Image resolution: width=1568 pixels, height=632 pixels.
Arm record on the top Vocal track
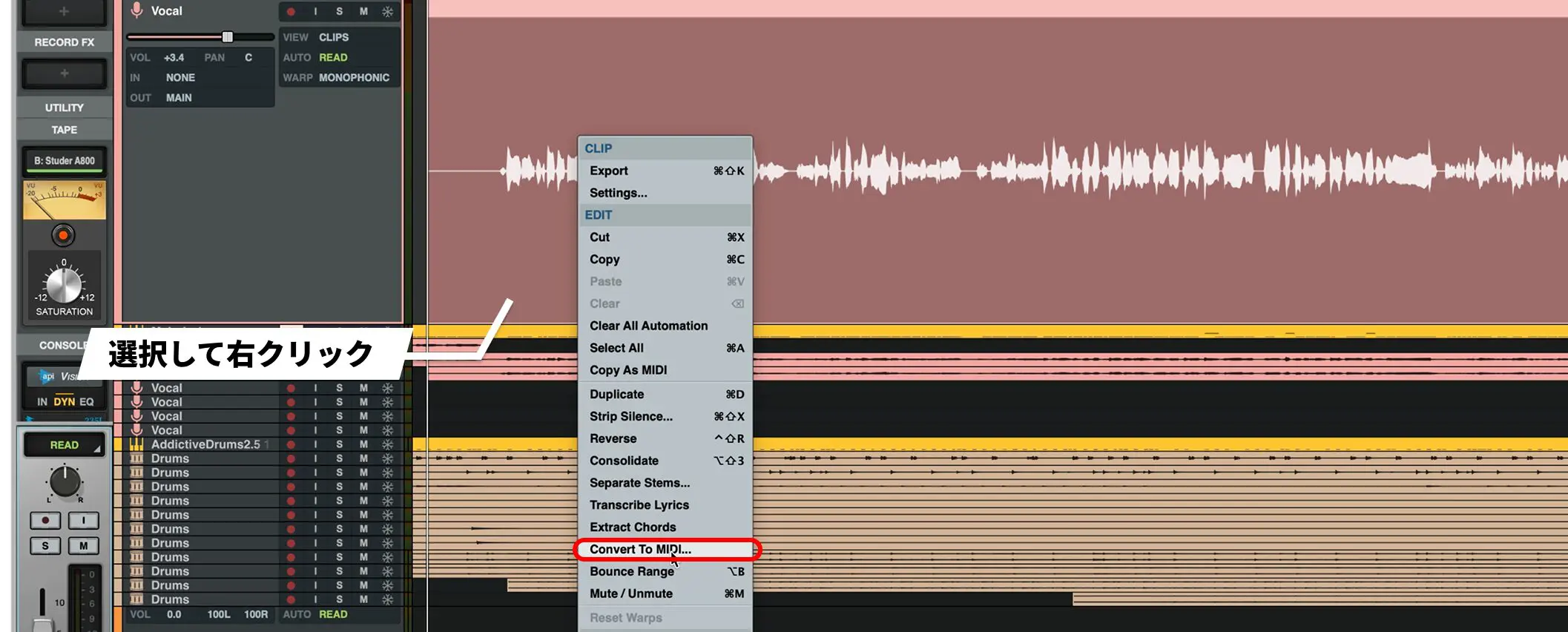(291, 12)
